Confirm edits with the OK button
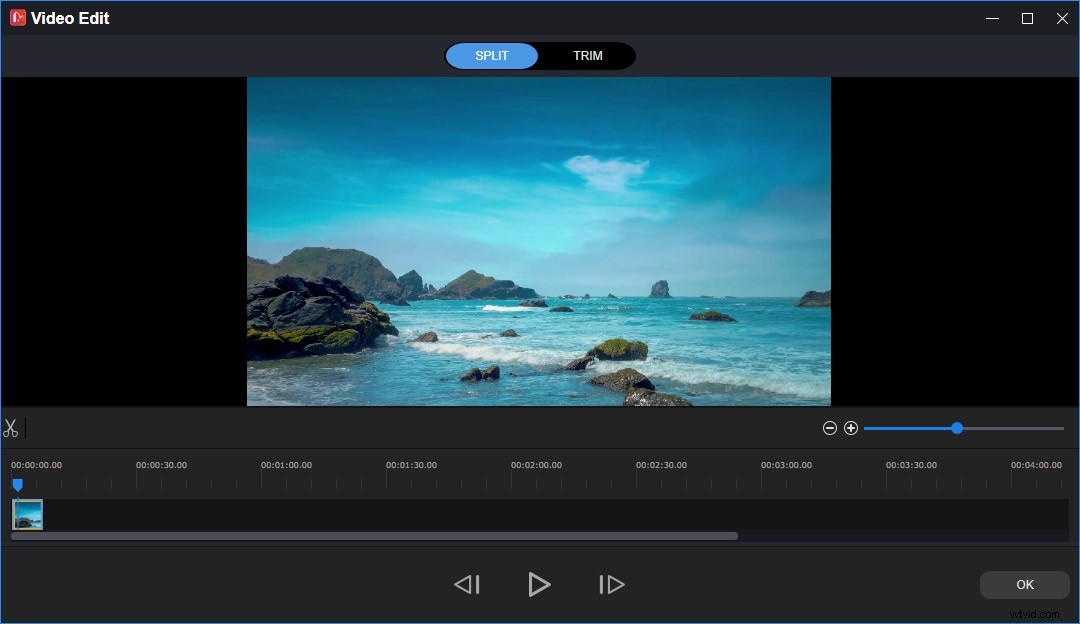Viewport: 1080px width, 624px height. click(1024, 584)
